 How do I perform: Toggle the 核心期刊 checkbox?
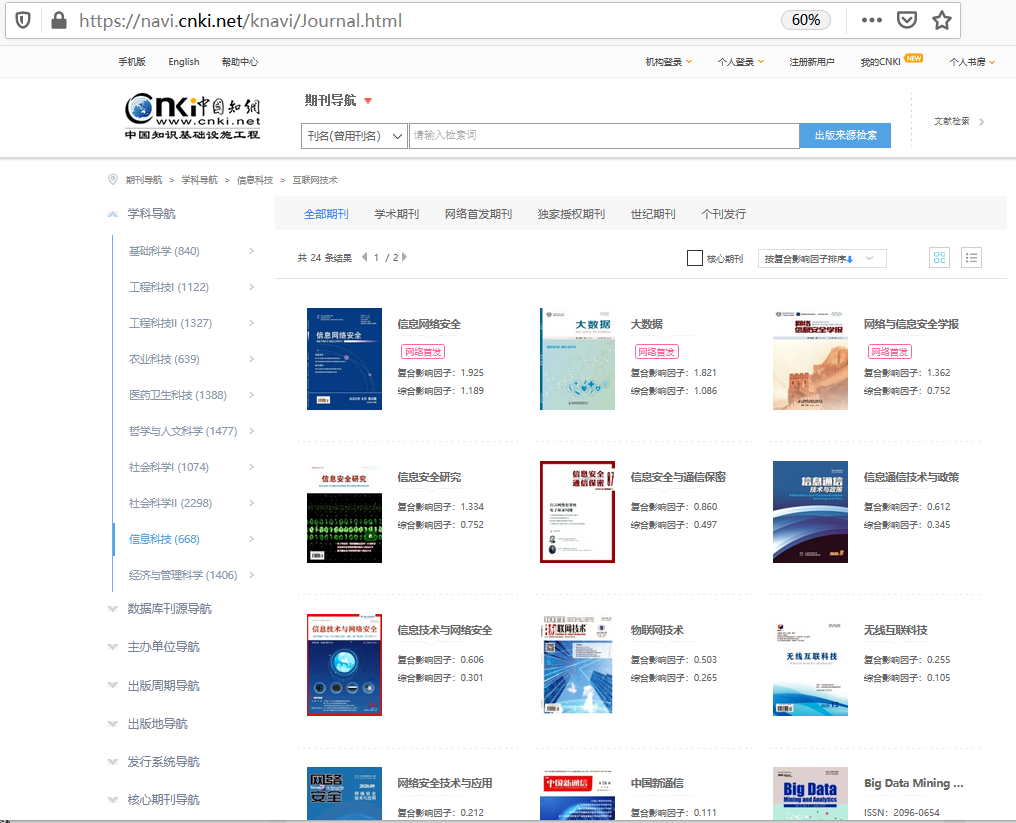(695, 258)
